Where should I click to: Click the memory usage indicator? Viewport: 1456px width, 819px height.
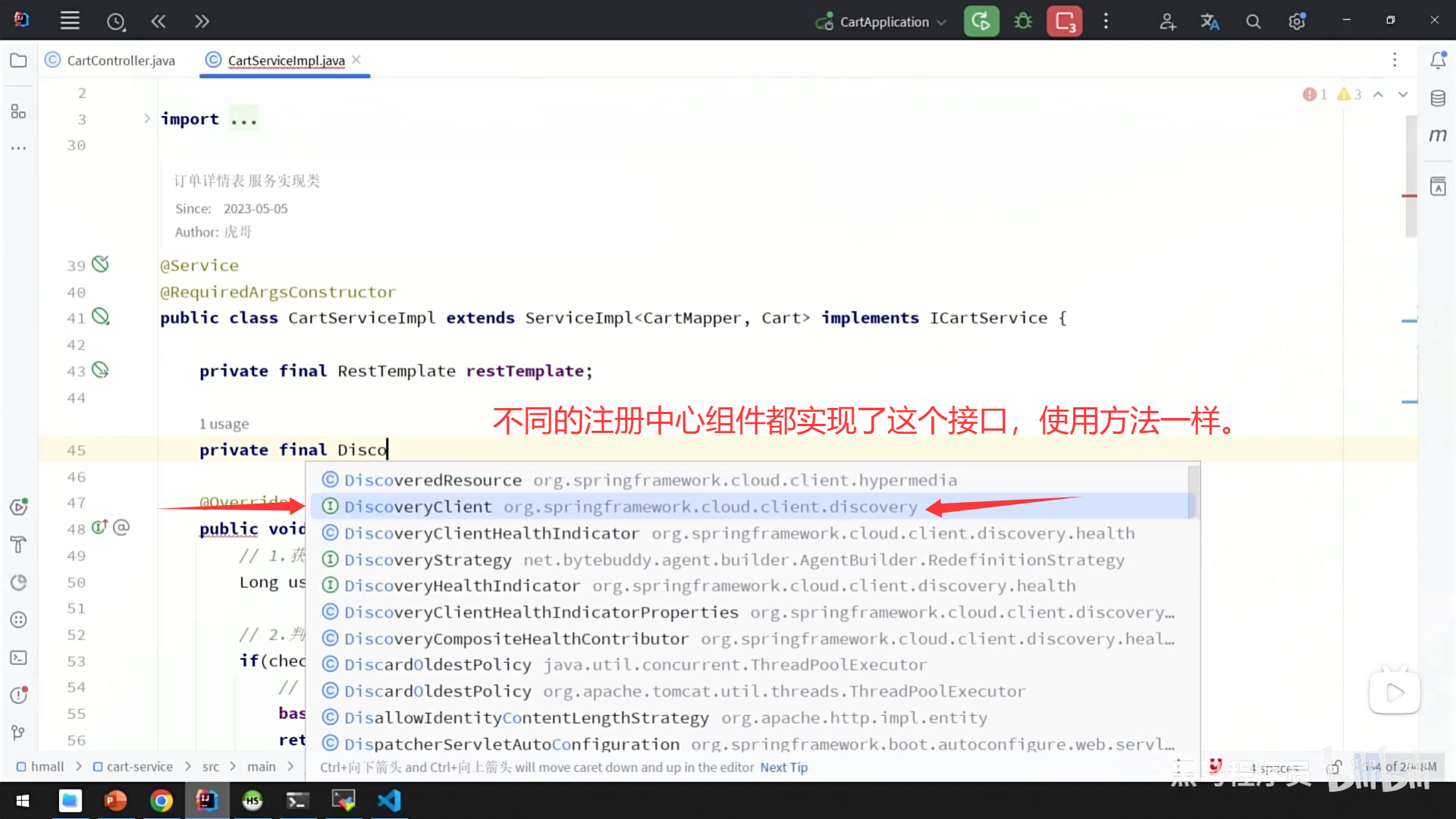point(1399,767)
